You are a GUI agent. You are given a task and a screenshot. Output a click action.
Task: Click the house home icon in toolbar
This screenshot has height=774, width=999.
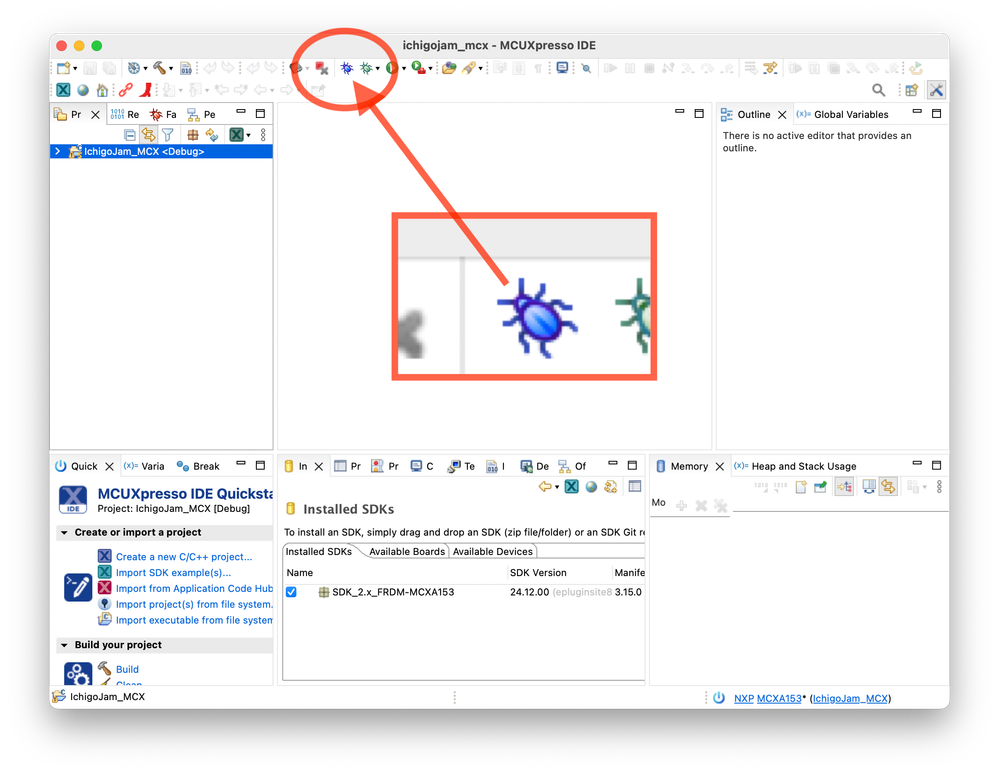pos(102,90)
